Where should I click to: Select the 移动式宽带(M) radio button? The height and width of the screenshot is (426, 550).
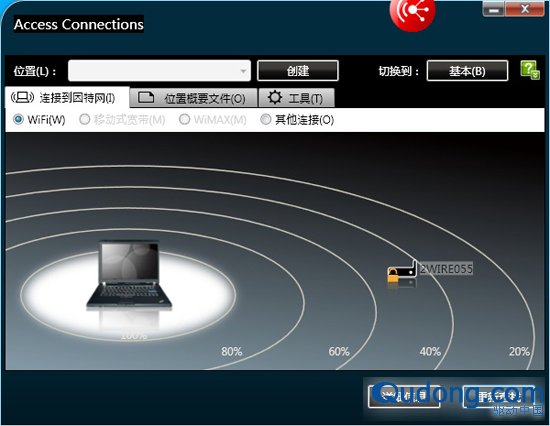tap(84, 119)
